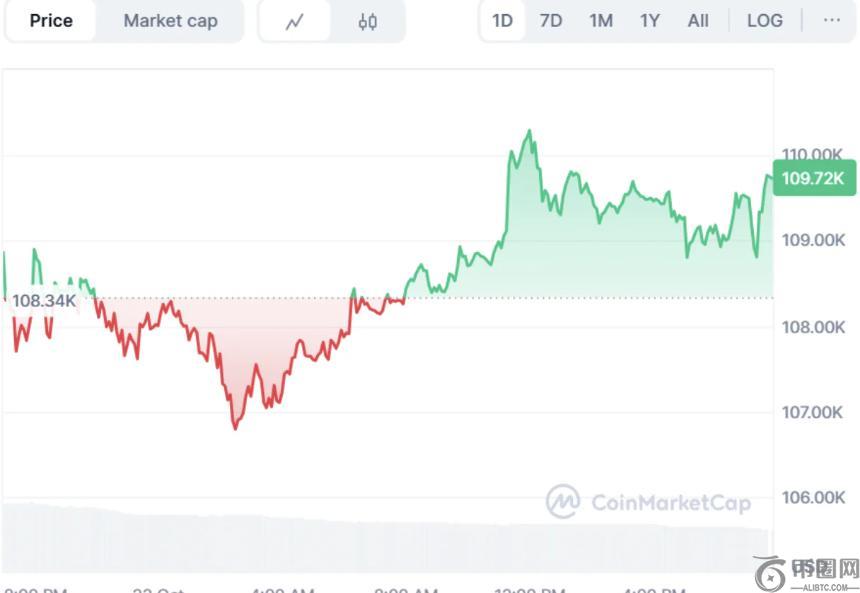Show the 1Y price history
The image size is (860, 593).
pos(650,21)
